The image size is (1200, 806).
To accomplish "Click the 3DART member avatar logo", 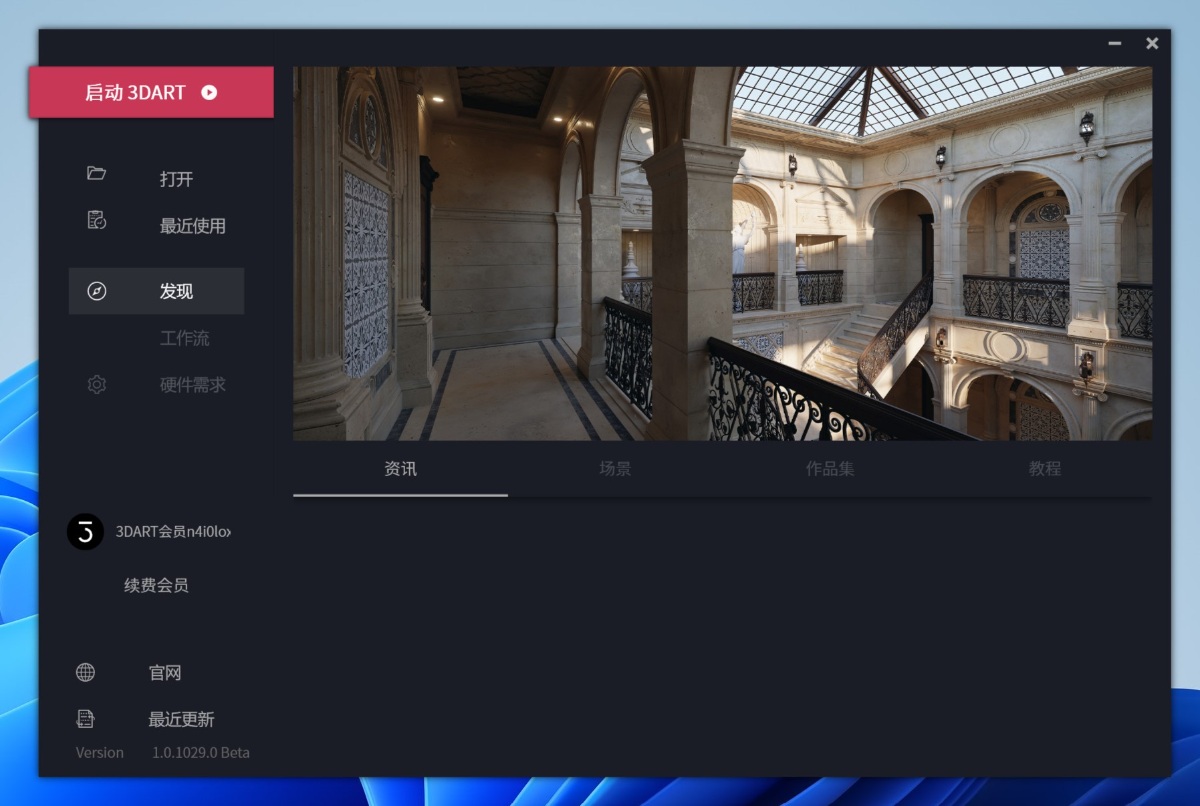I will 85,532.
